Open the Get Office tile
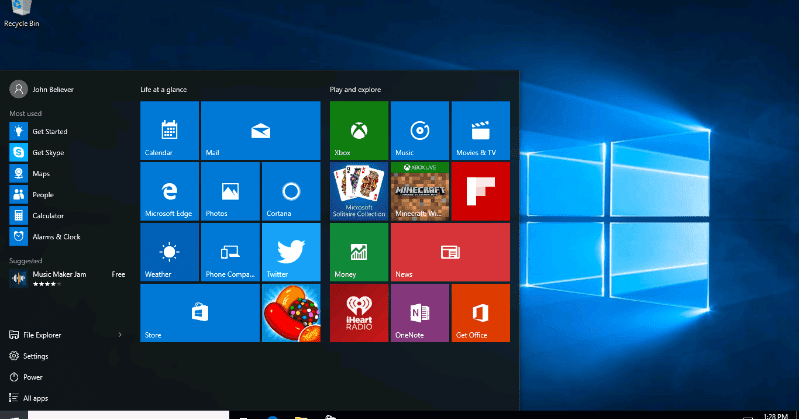799x419 pixels. click(x=481, y=312)
